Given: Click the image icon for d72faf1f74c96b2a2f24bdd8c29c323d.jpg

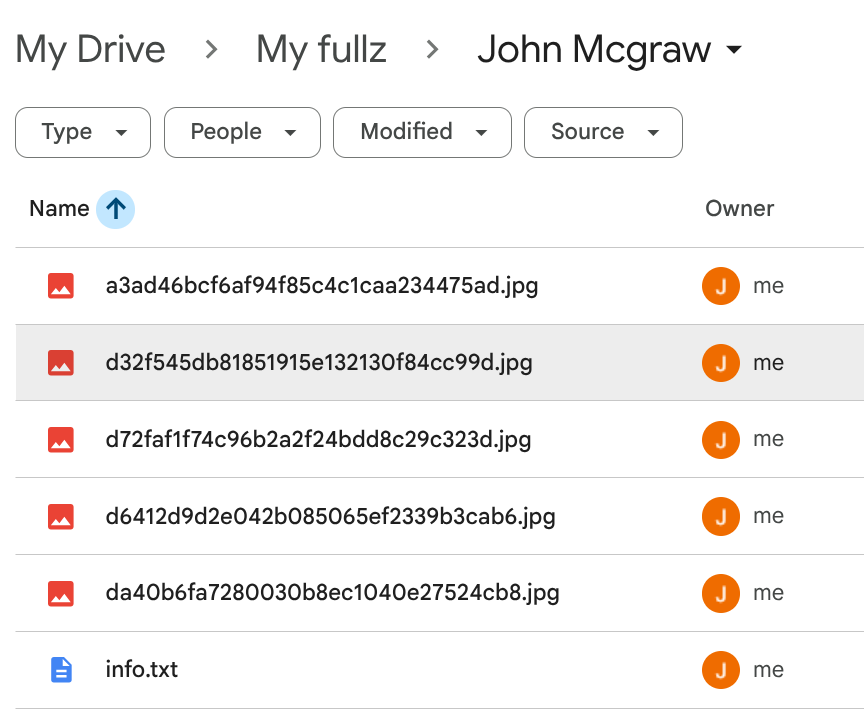Looking at the screenshot, I should click(61, 440).
